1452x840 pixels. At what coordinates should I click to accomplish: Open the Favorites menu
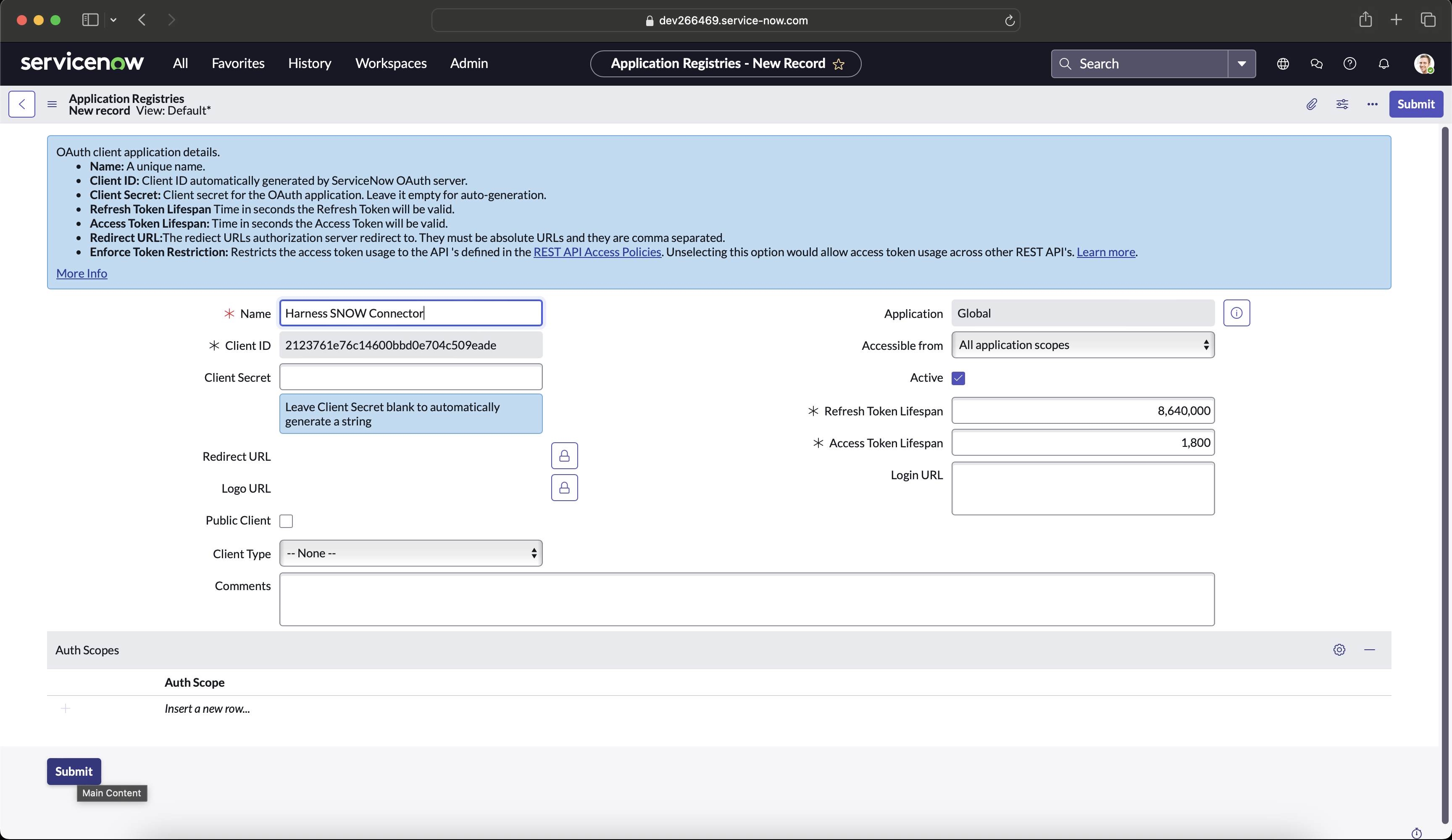238,63
